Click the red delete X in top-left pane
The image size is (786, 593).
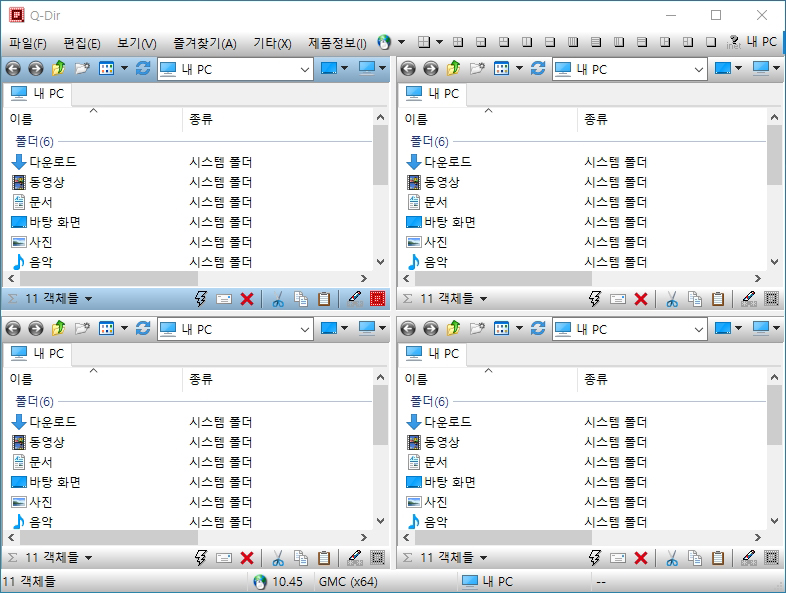247,299
